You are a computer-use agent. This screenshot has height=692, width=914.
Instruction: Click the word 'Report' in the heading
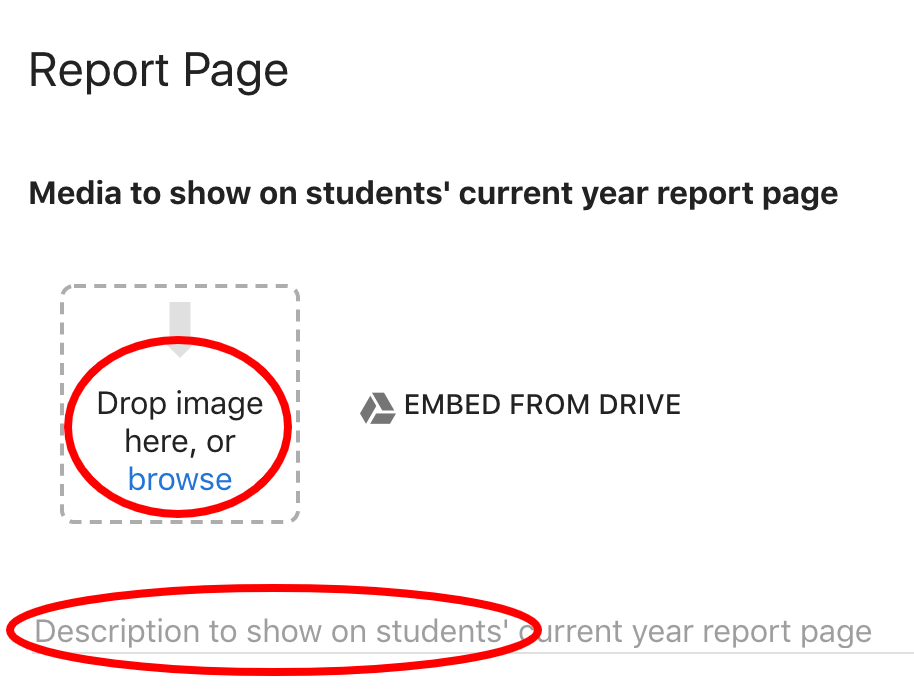pyautogui.click(x=99, y=72)
